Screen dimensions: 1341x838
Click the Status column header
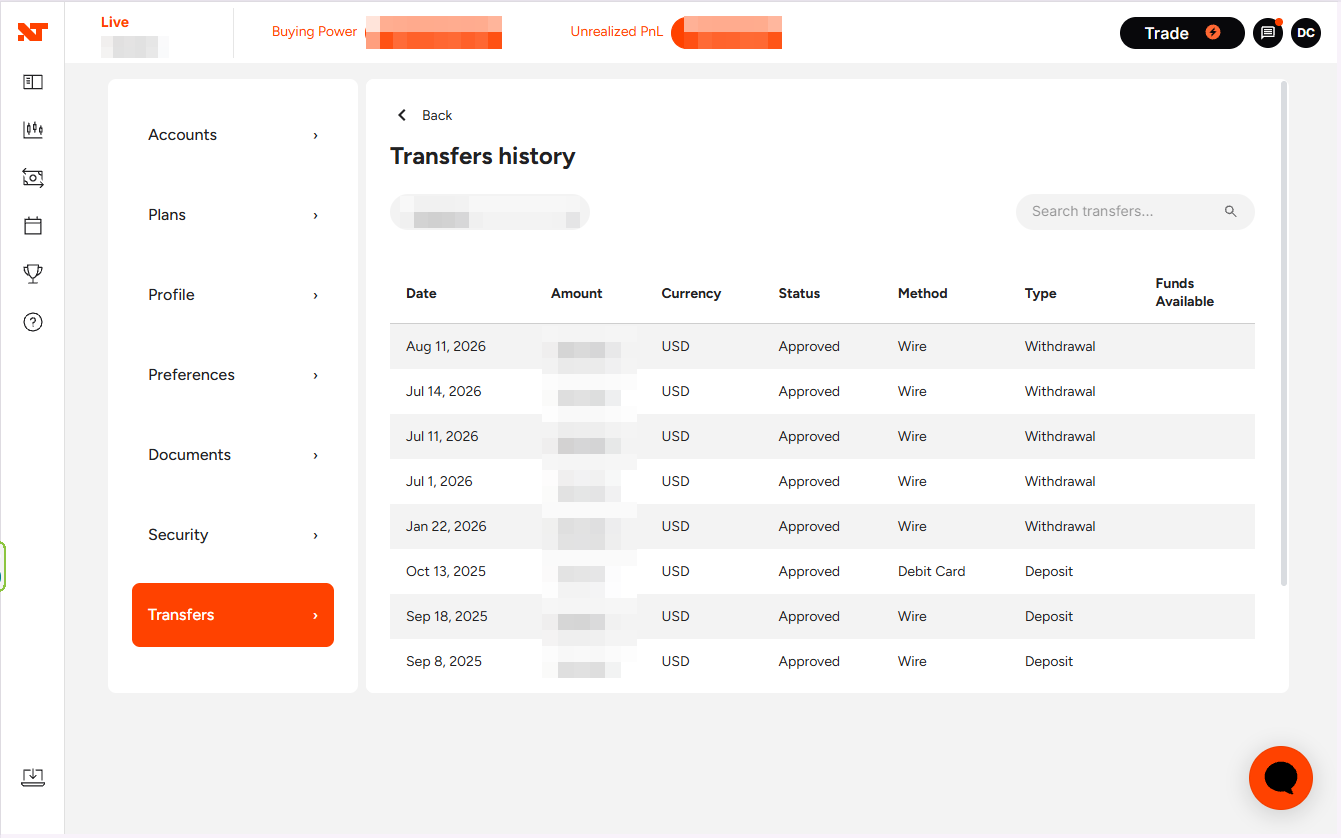tap(799, 293)
